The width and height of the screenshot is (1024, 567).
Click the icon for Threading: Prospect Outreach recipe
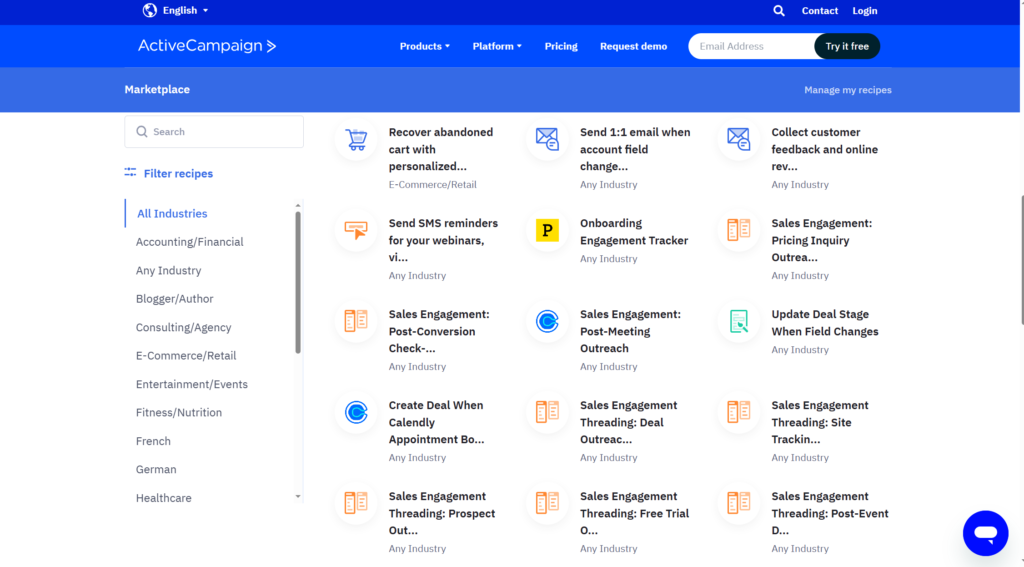click(x=356, y=503)
